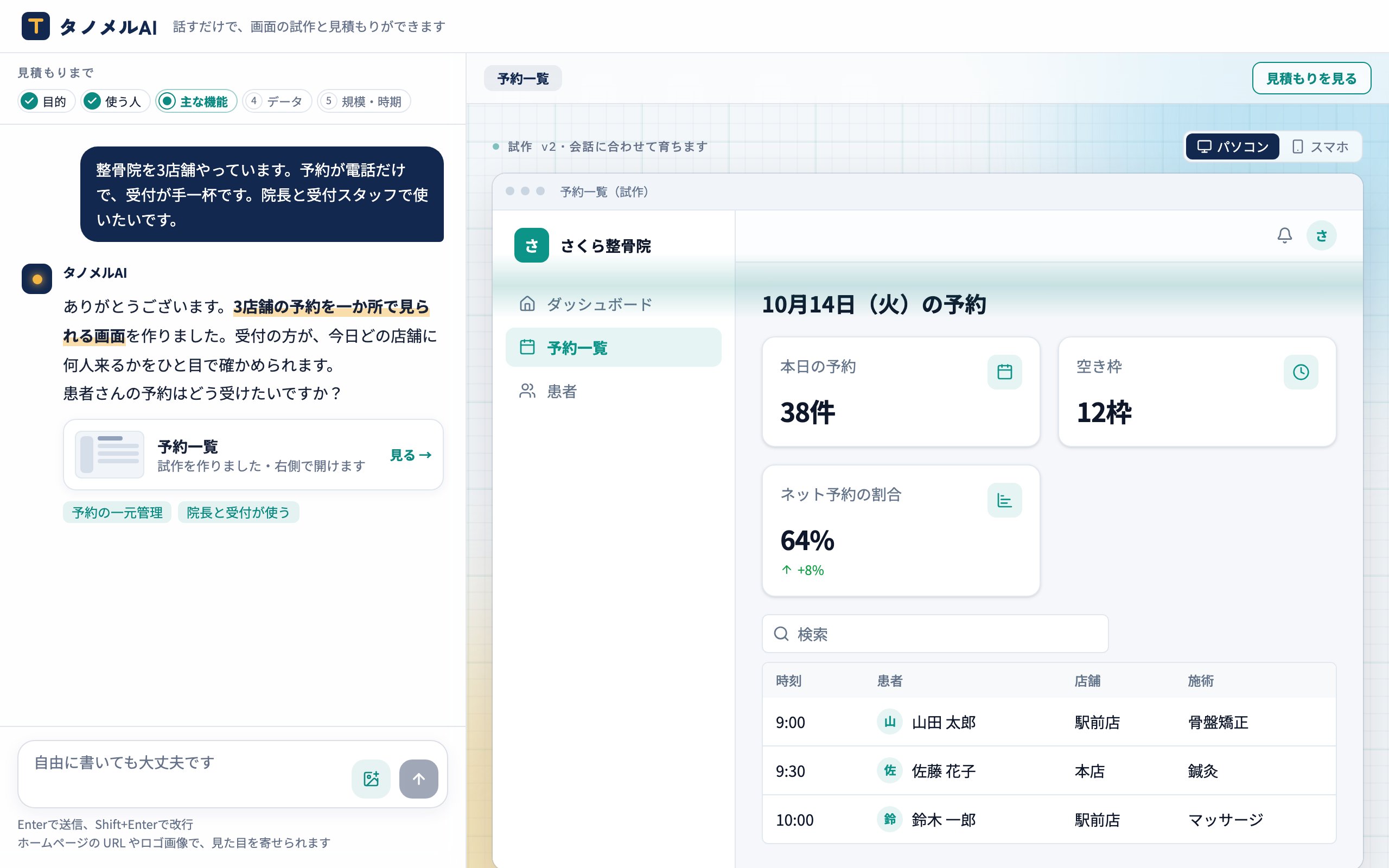Click the 予約一覧 tab above the preview
1389x868 pixels.
[523, 78]
